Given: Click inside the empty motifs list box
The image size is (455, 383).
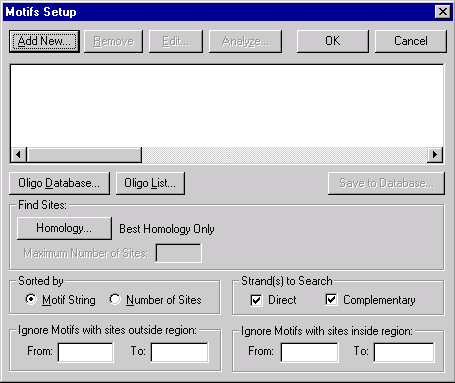Looking at the screenshot, I should [227, 106].
